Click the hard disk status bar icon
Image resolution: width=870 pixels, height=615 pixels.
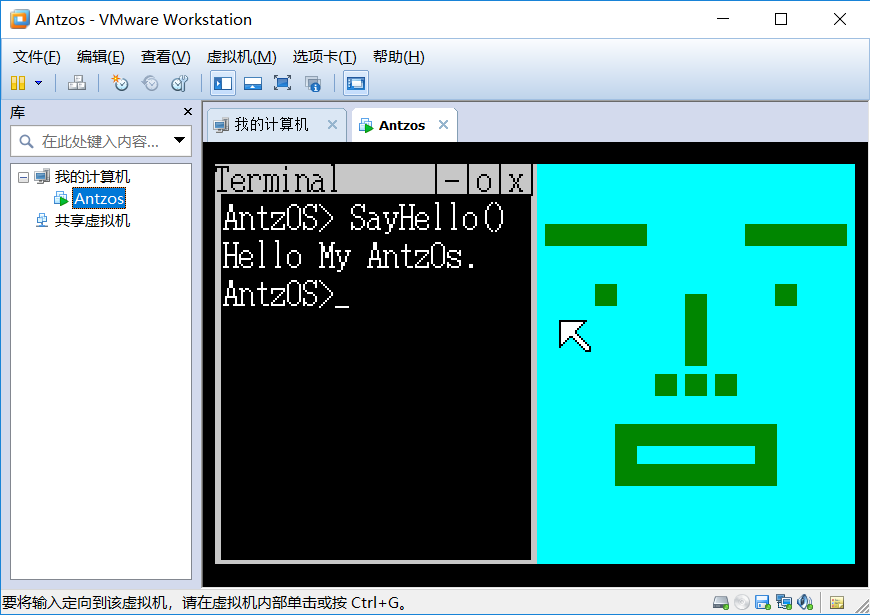point(721,602)
